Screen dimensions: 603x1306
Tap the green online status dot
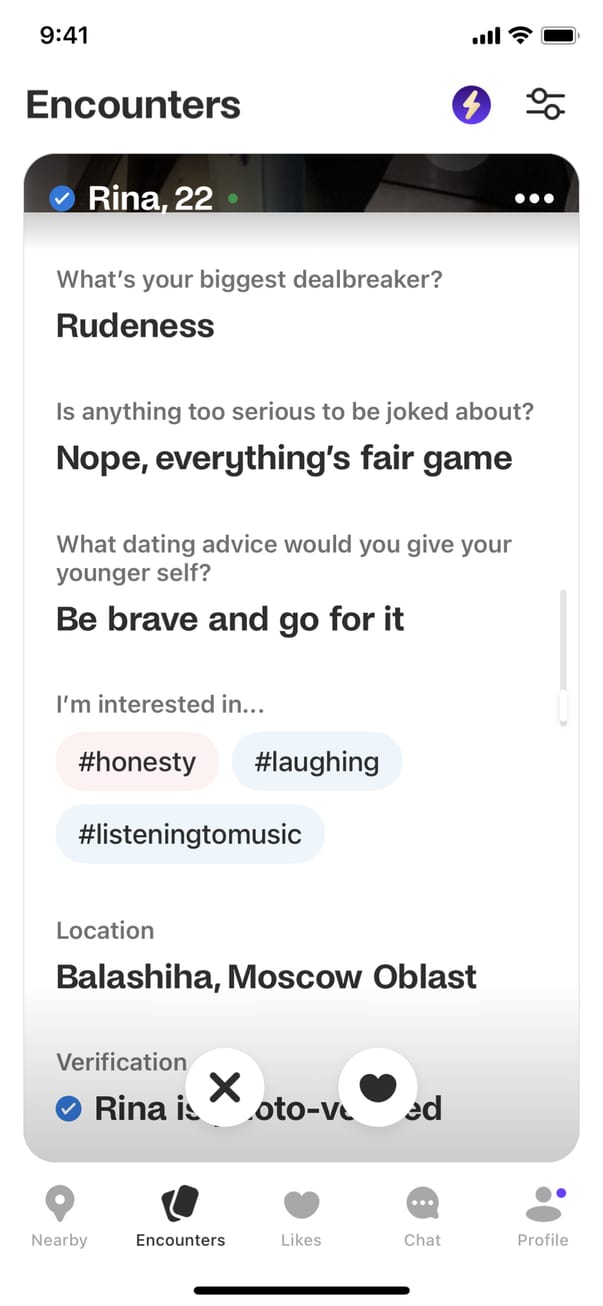(x=233, y=199)
